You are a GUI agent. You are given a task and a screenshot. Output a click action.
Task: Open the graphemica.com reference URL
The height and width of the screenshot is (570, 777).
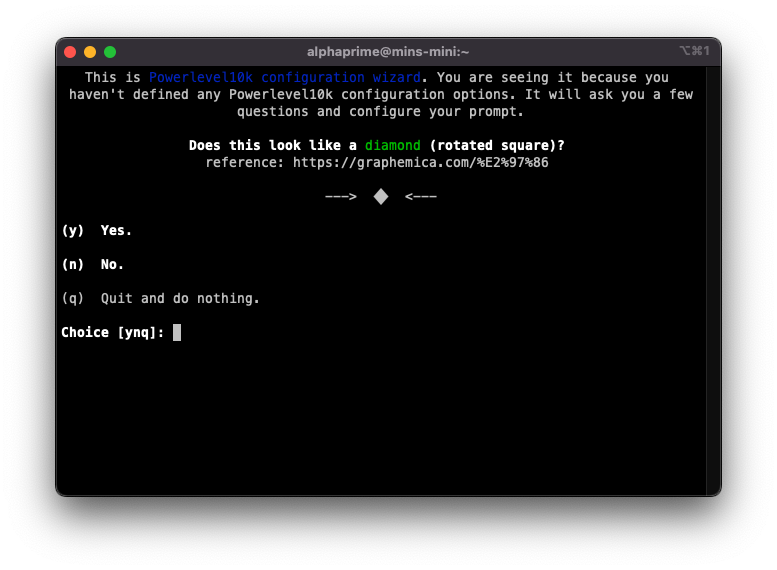(421, 163)
